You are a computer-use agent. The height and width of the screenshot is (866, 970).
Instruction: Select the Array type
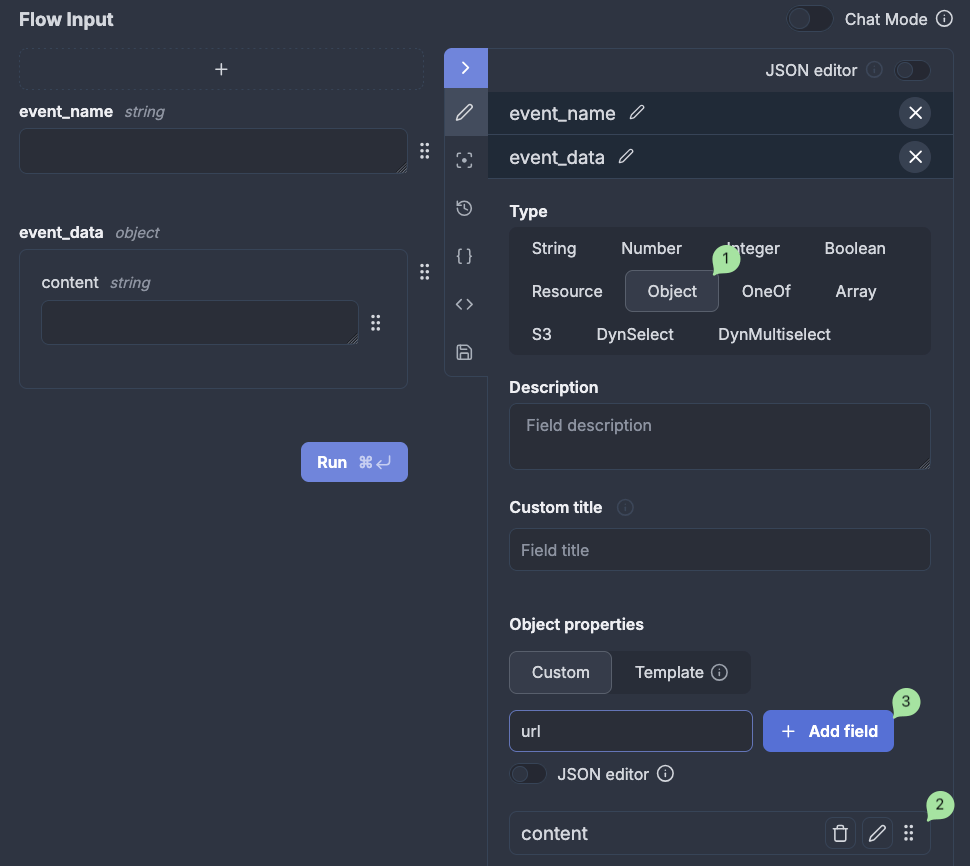click(x=855, y=291)
